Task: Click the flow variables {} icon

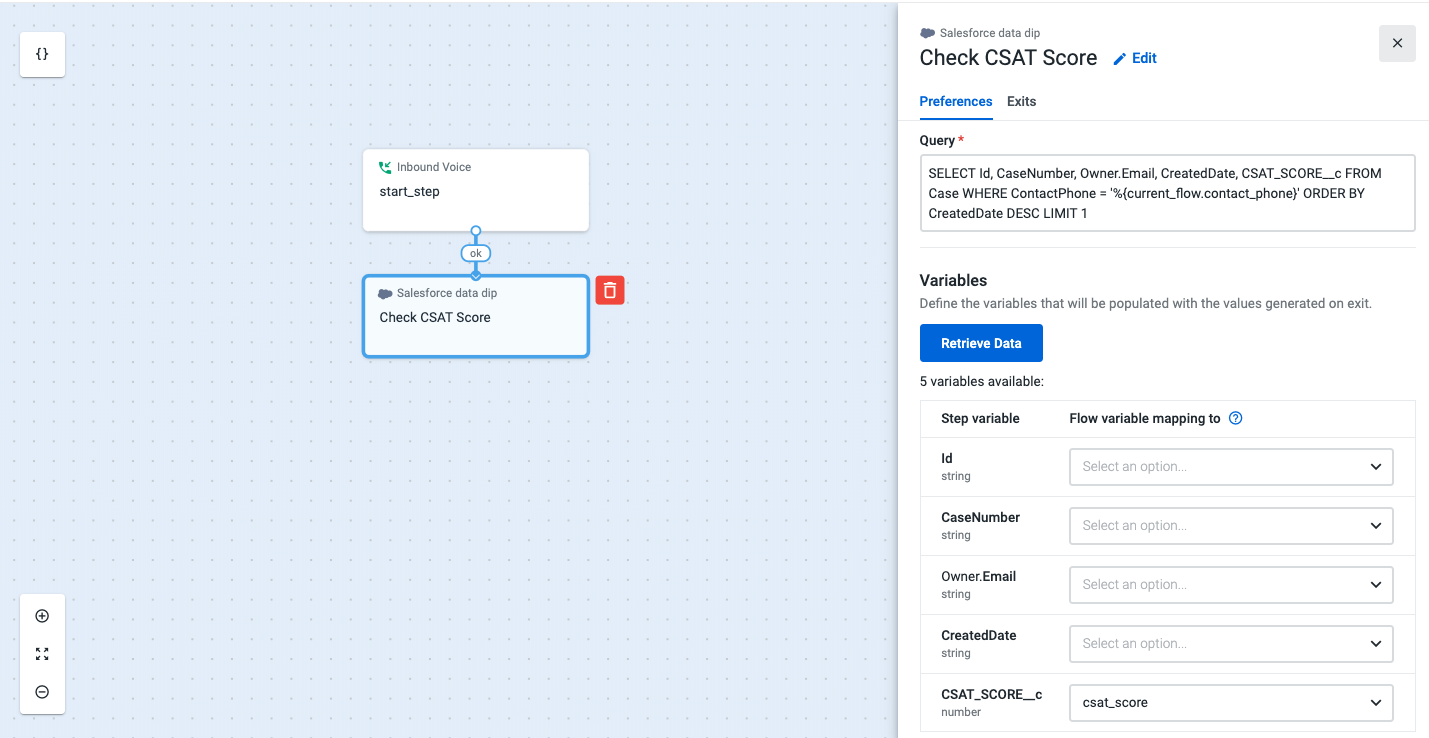Action: (x=42, y=54)
